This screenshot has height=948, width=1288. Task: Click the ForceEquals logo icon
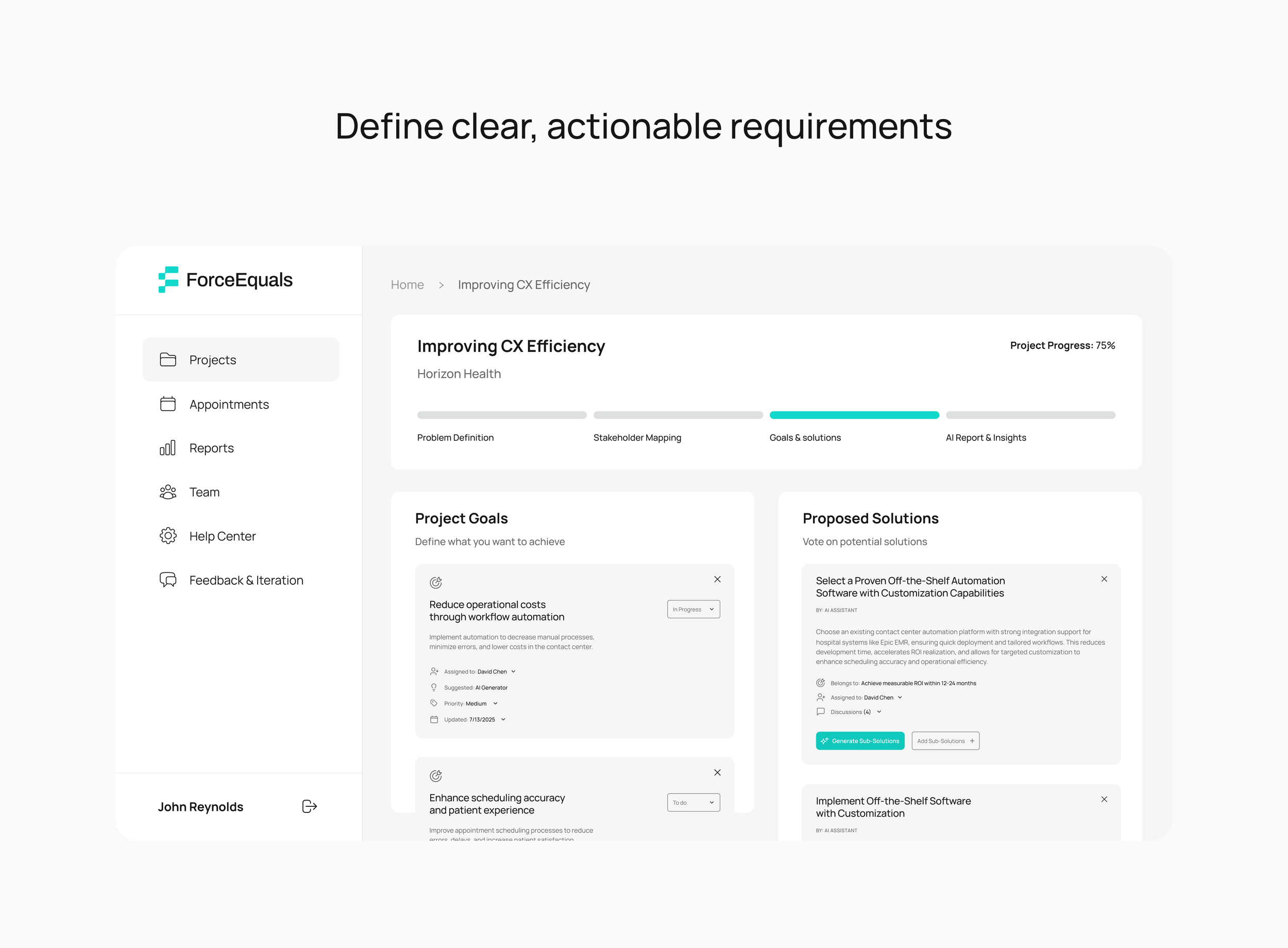point(168,279)
